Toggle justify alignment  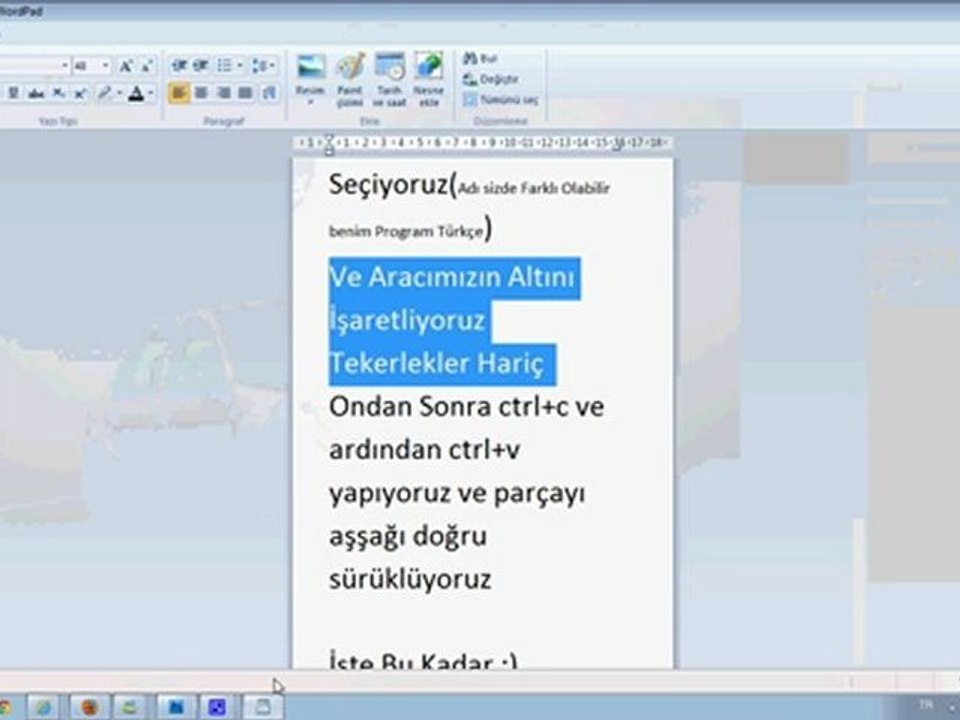(246, 93)
